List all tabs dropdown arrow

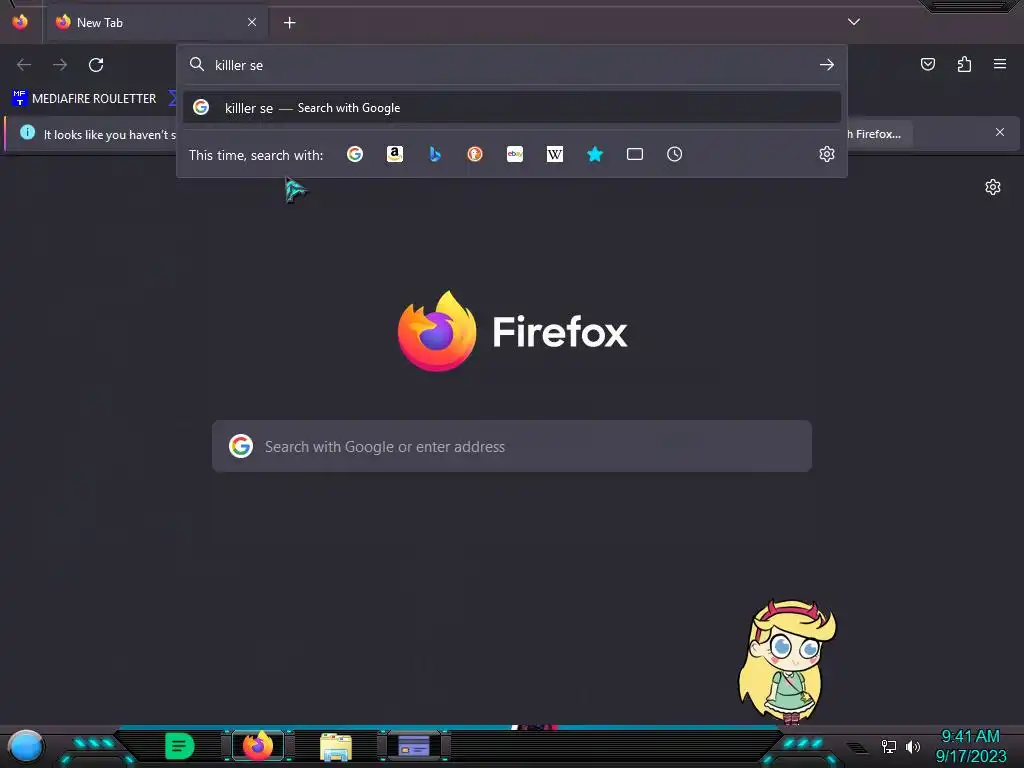[x=854, y=22]
